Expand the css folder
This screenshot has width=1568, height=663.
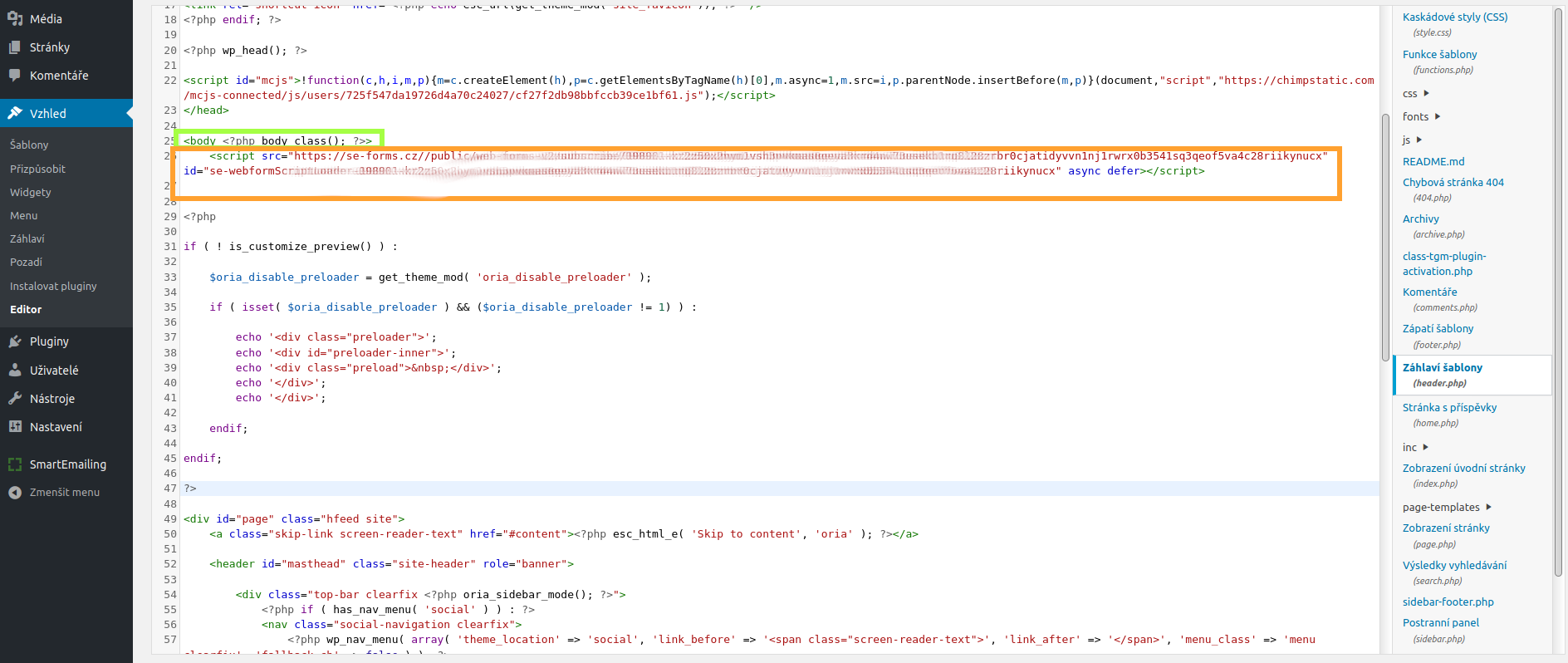1415,94
